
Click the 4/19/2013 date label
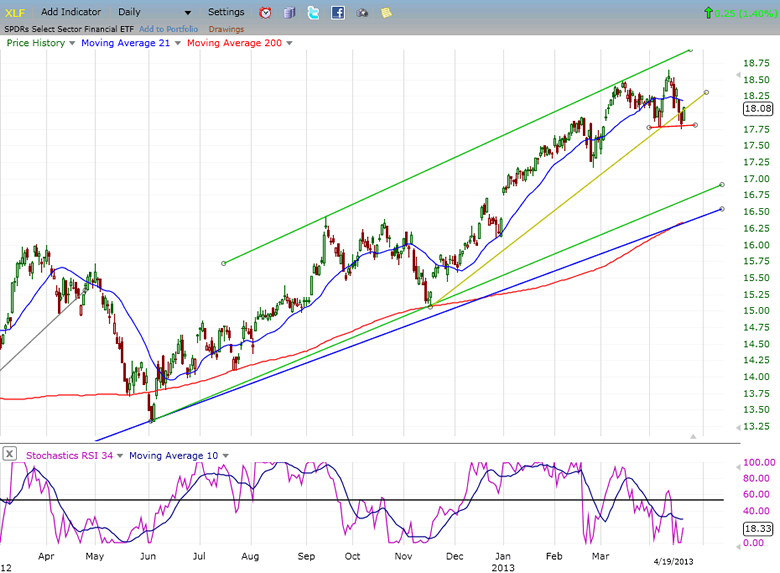(673, 562)
